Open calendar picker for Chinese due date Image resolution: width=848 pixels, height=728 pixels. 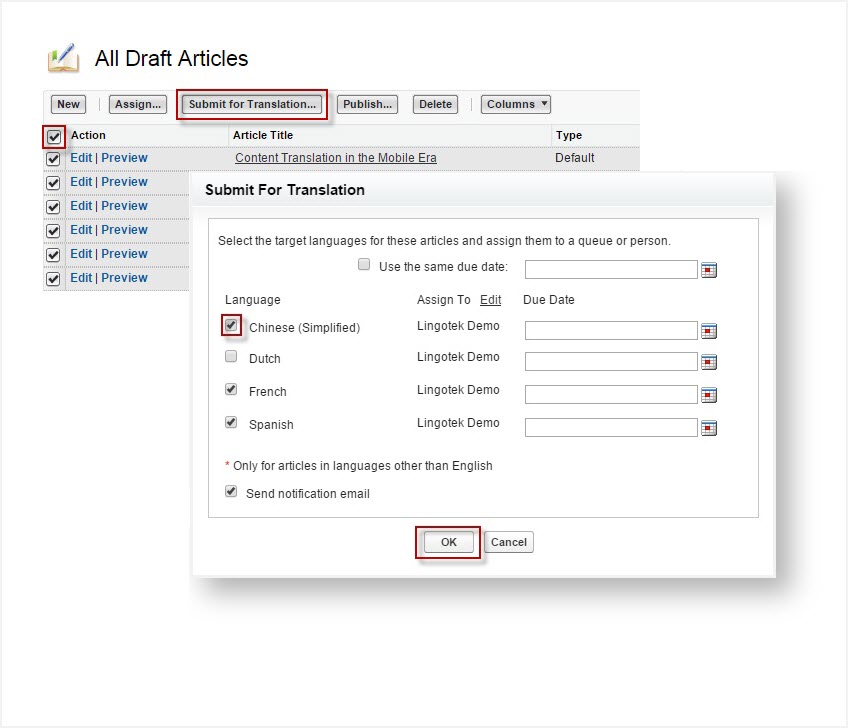pyautogui.click(x=709, y=331)
